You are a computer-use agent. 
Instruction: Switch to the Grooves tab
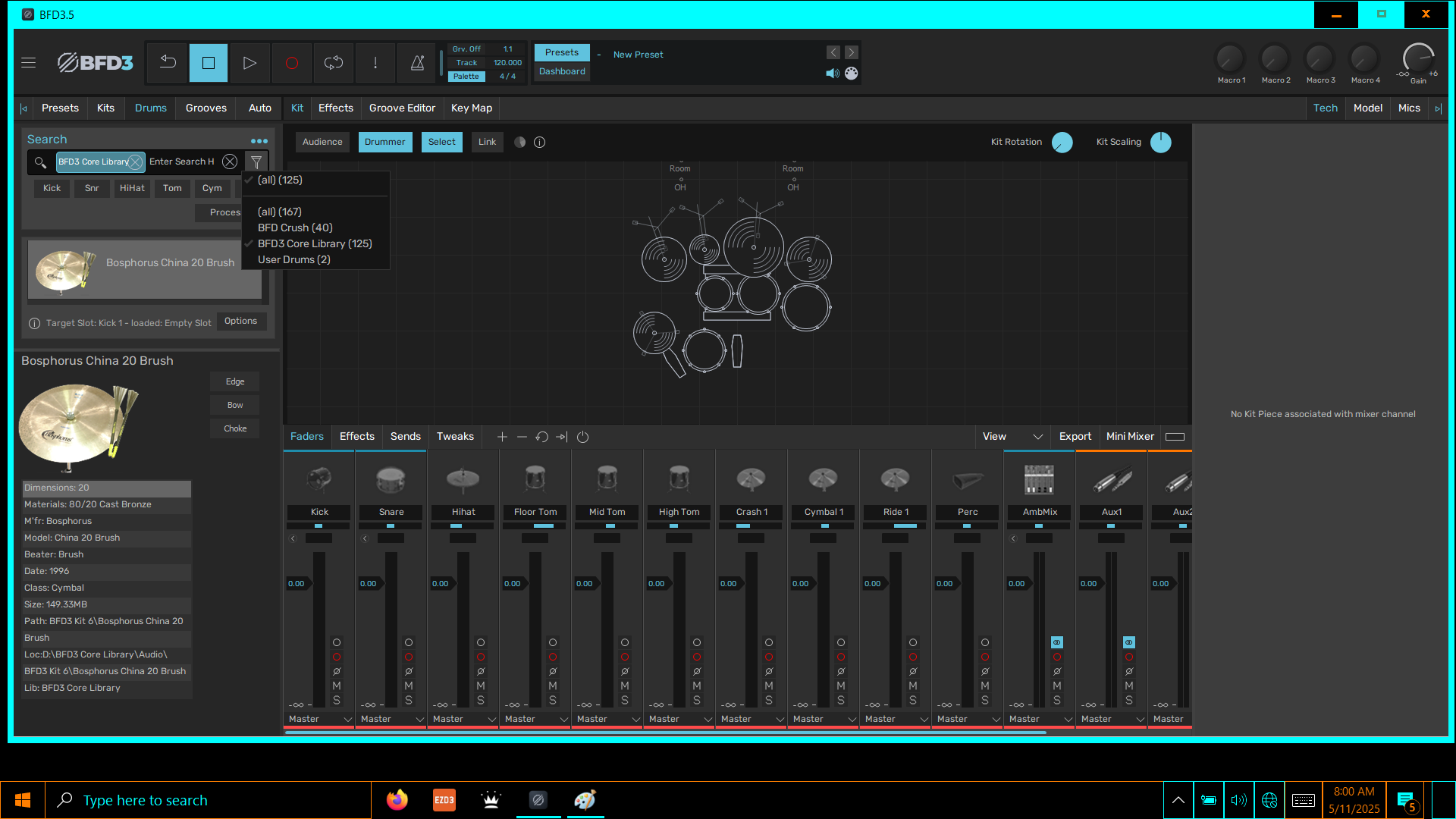pos(206,108)
